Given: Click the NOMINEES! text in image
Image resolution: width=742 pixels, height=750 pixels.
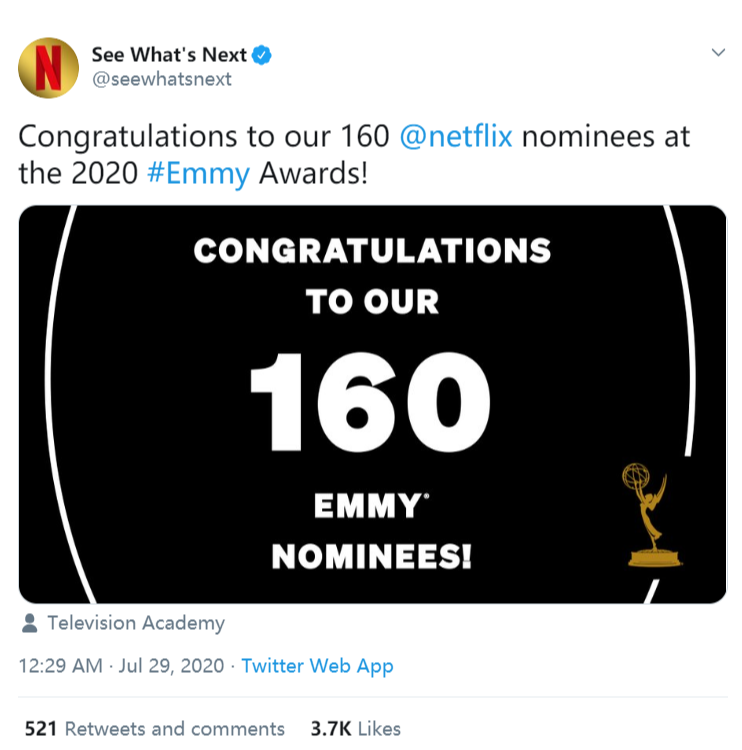Looking at the screenshot, I should click(372, 557).
